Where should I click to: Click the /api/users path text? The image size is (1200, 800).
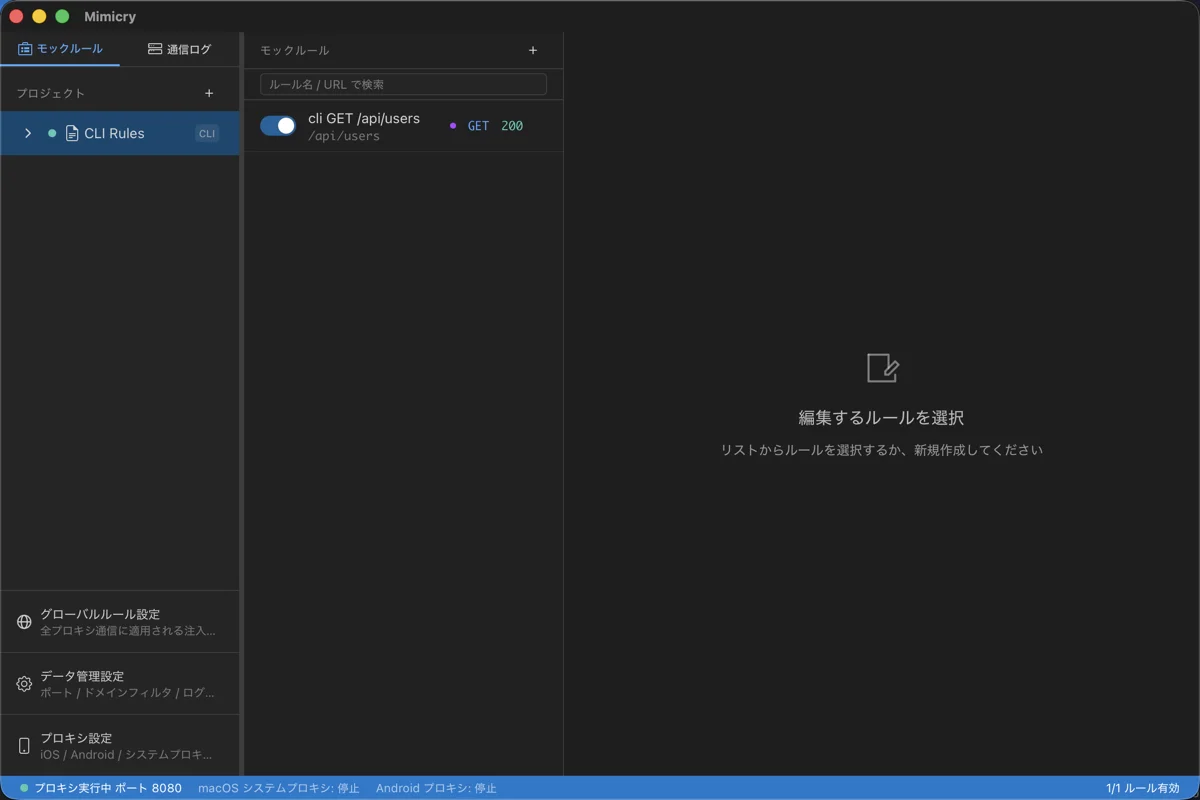[x=344, y=136]
